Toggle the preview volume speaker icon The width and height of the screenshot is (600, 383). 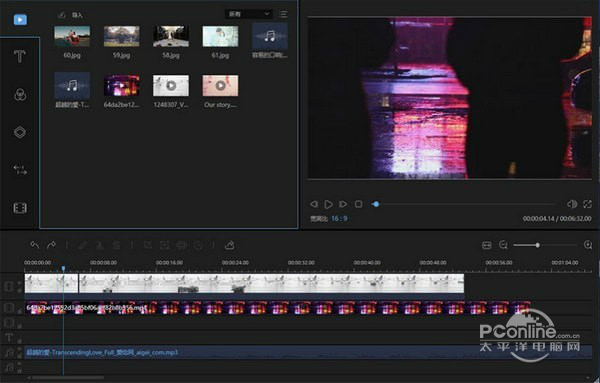coord(572,204)
